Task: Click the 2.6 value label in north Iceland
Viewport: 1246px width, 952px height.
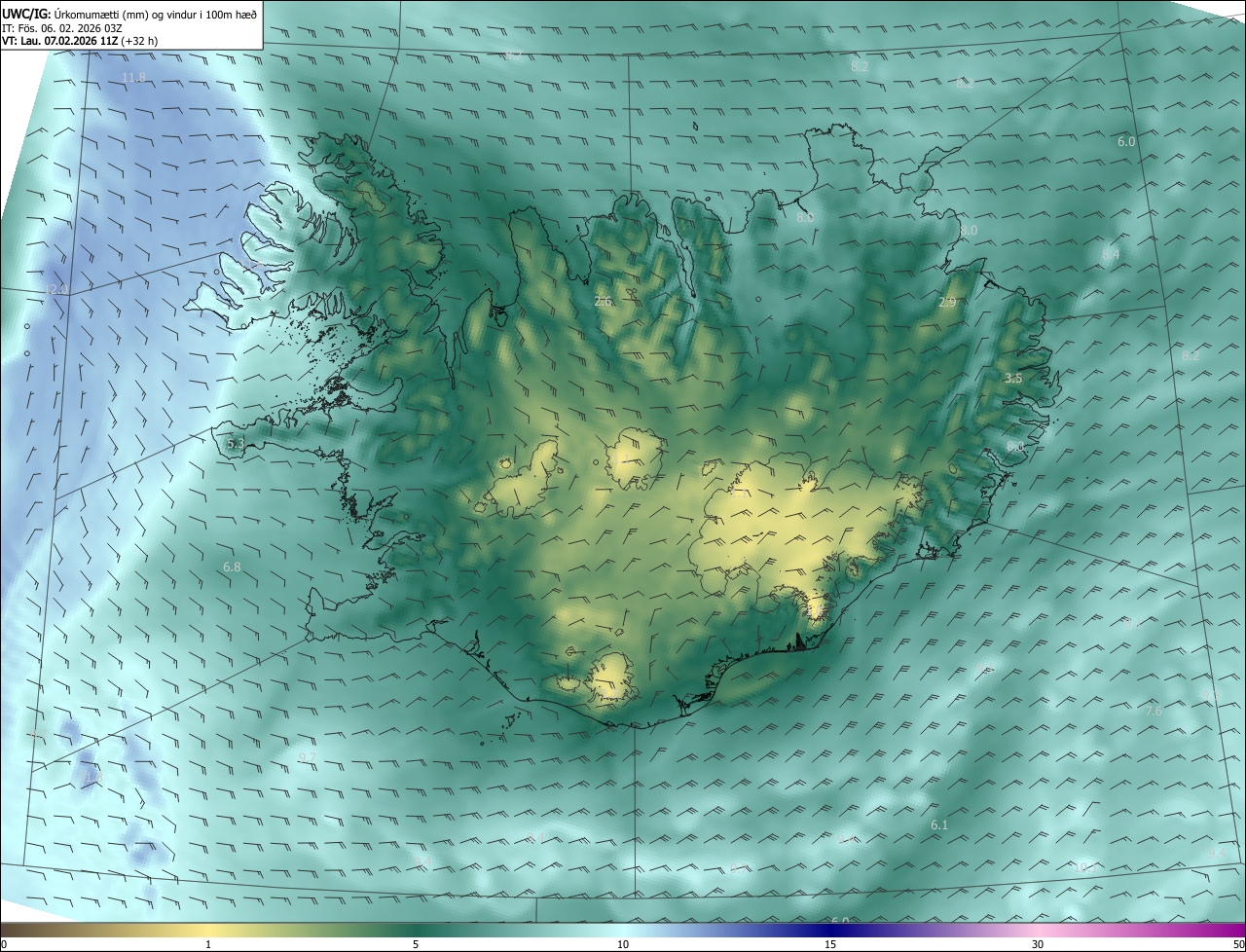Action: tap(603, 302)
